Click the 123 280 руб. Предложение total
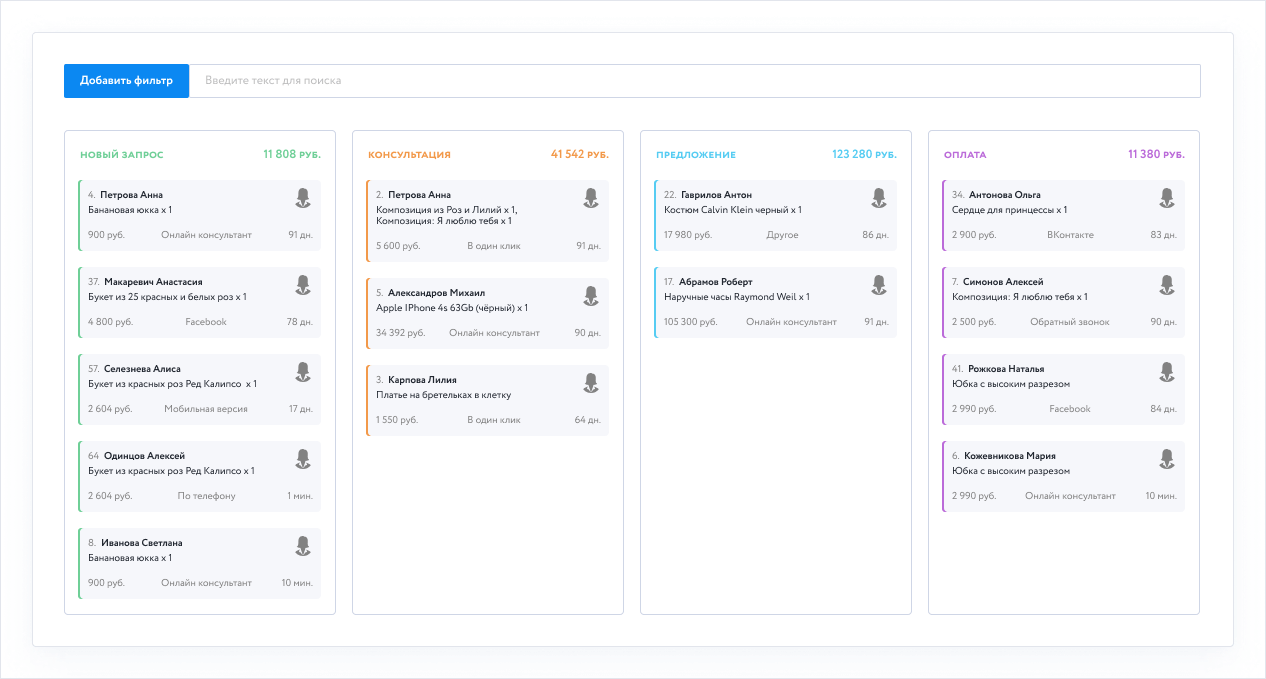The height and width of the screenshot is (679, 1266). (864, 155)
